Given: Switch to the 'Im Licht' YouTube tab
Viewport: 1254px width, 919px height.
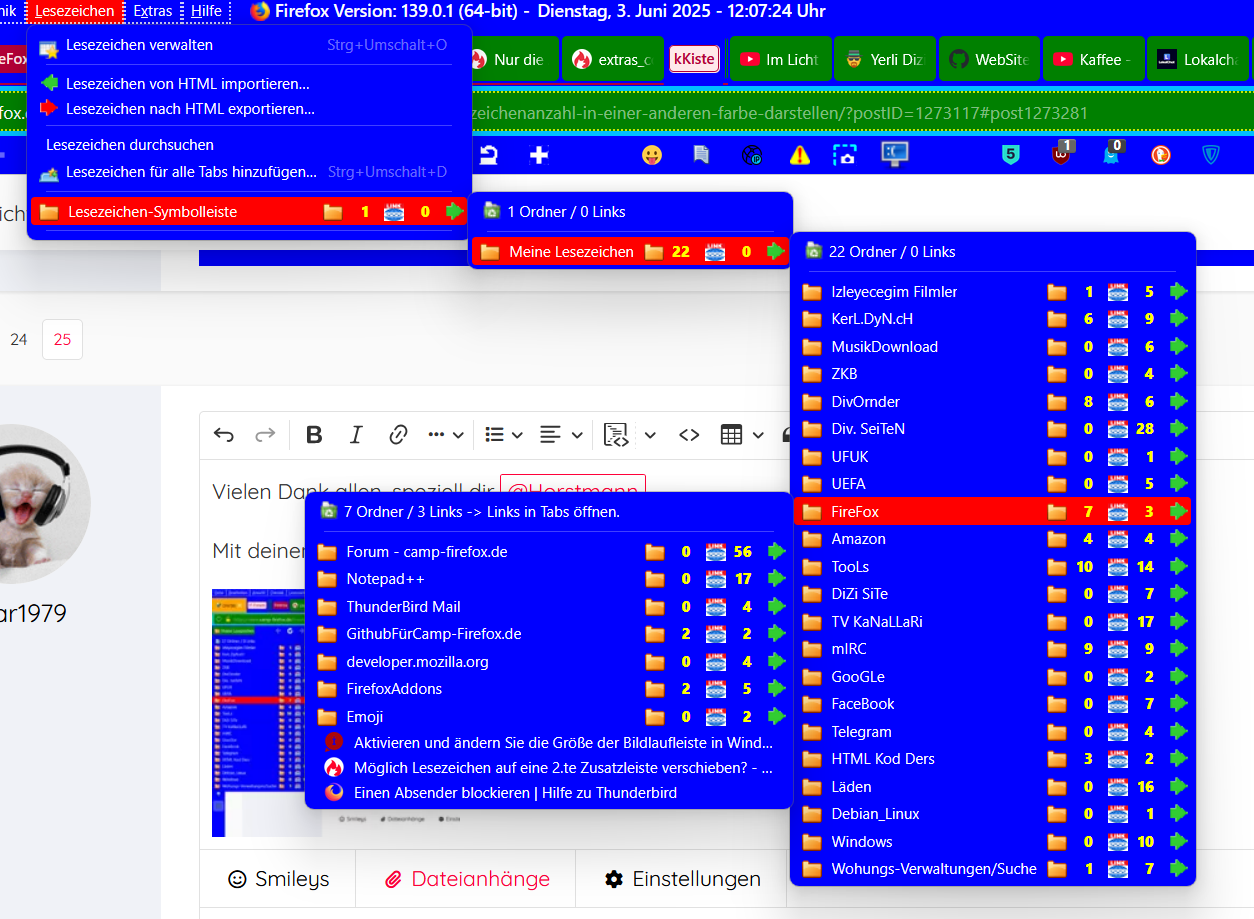Looking at the screenshot, I should [x=781, y=59].
